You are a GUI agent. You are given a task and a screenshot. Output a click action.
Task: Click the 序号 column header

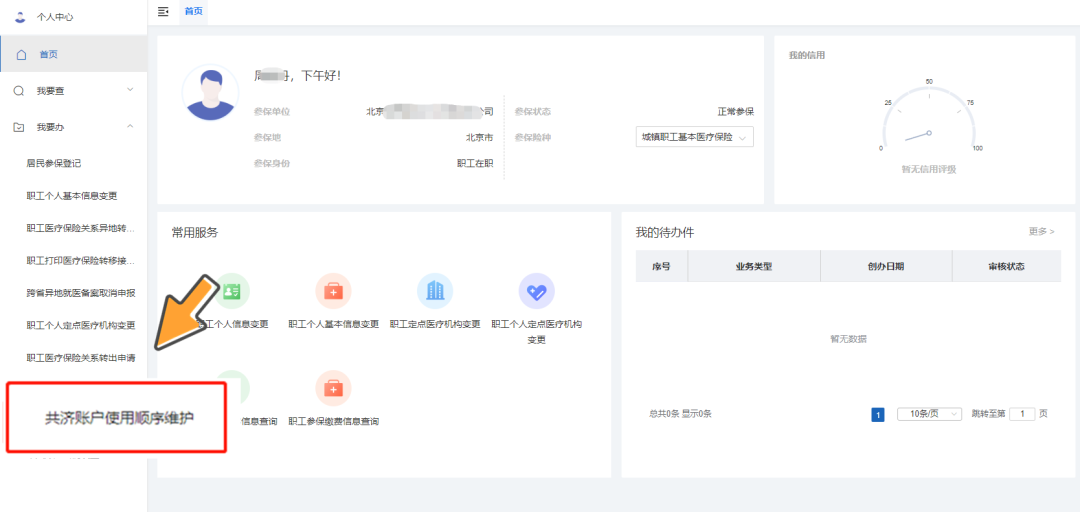click(661, 266)
